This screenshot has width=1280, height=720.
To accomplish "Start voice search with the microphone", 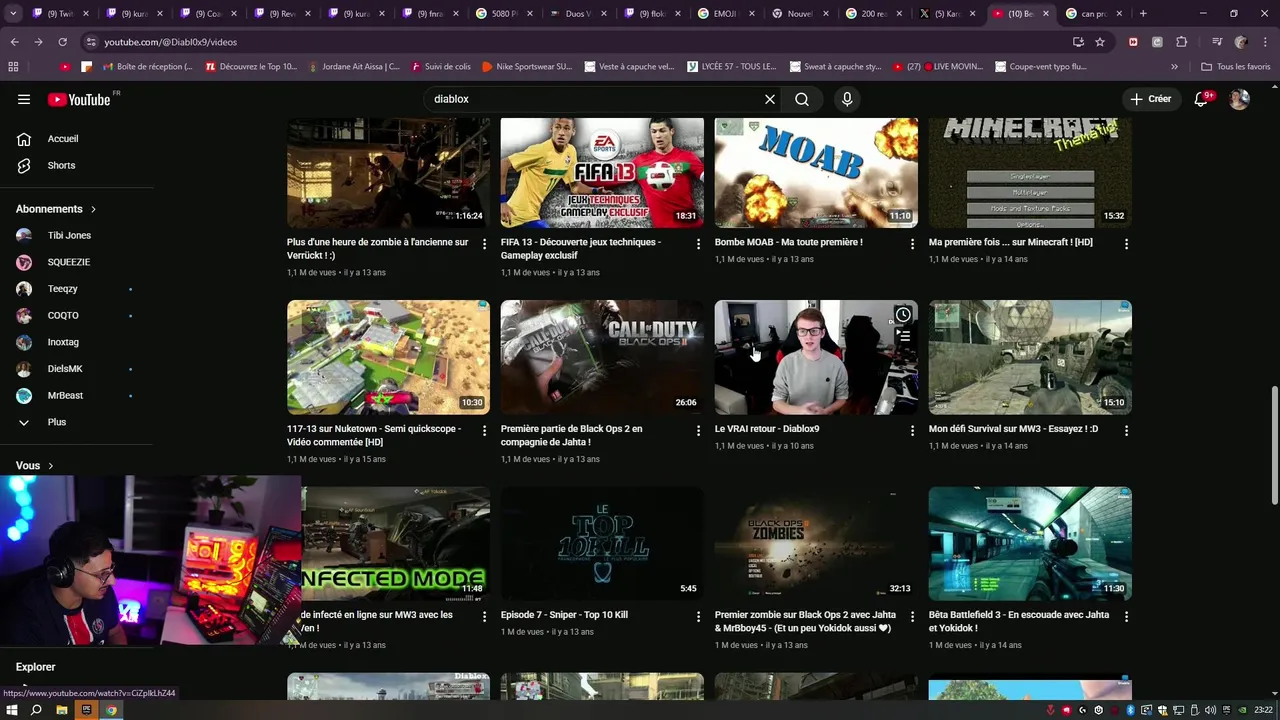I will tap(847, 99).
